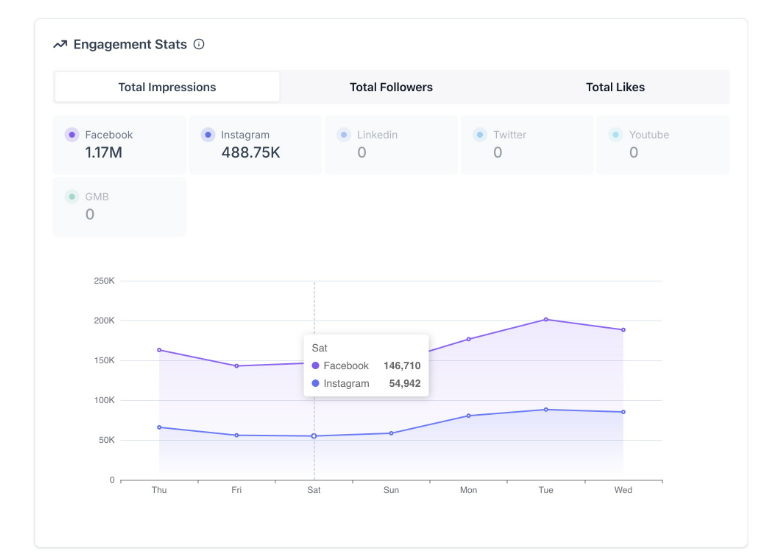The width and height of the screenshot is (773, 558).
Task: Click the Instagram data point on Monday
Action: (x=468, y=416)
